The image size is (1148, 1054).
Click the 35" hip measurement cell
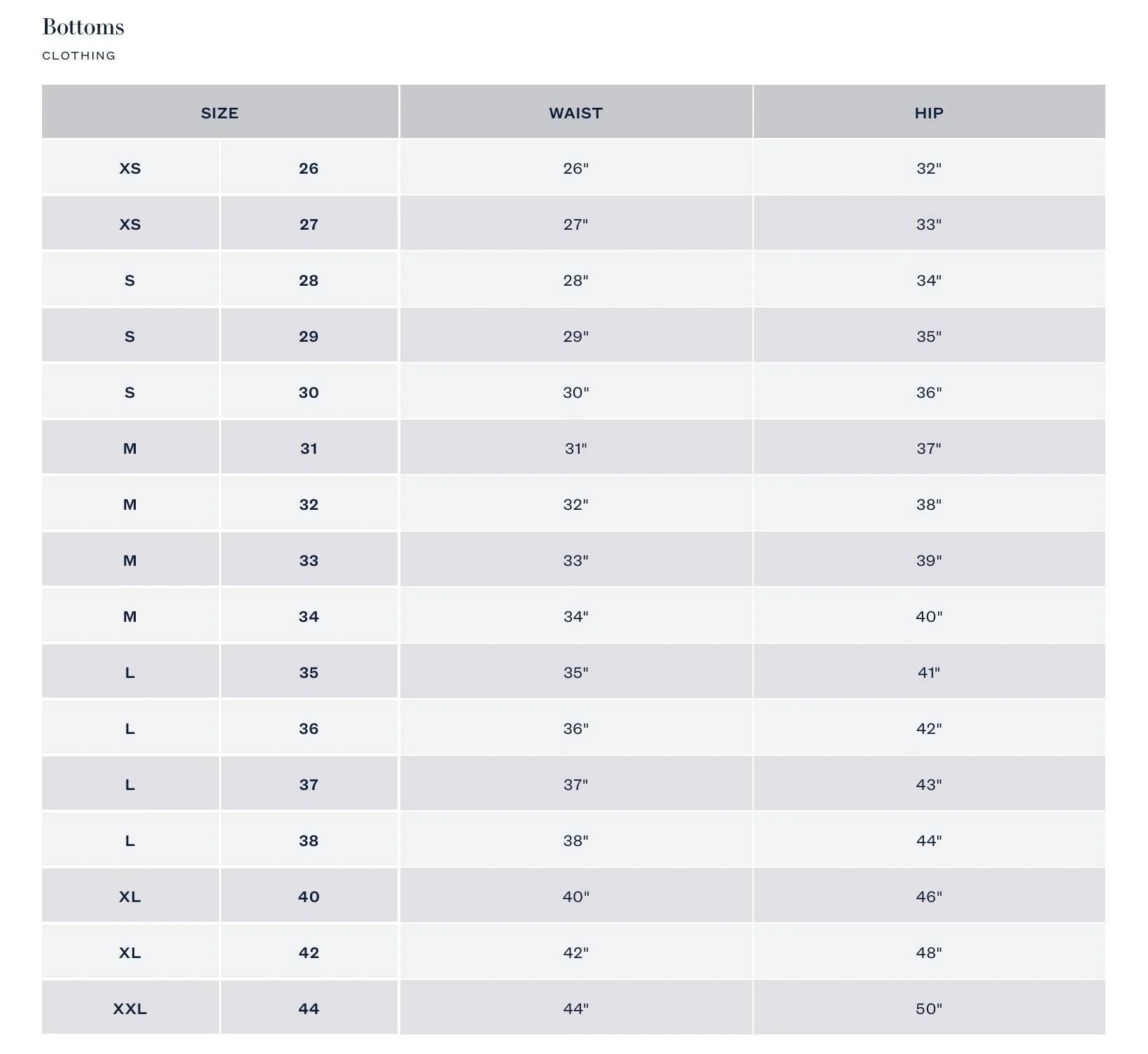click(930, 335)
